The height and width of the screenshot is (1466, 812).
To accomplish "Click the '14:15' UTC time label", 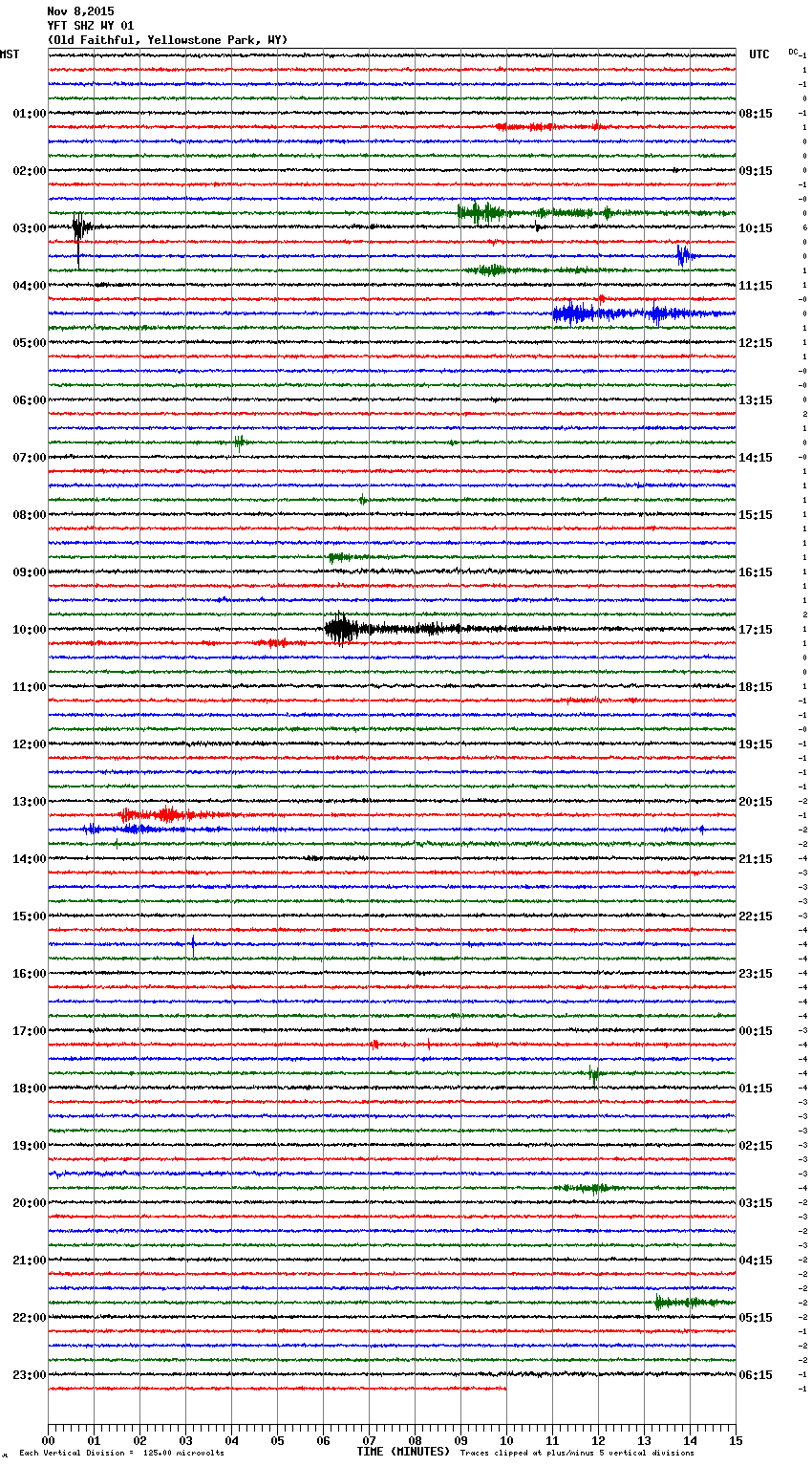I will 756,458.
